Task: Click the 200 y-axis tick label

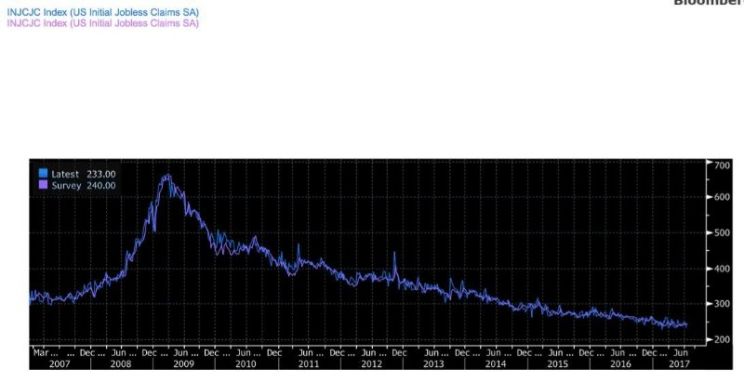Action: click(723, 340)
